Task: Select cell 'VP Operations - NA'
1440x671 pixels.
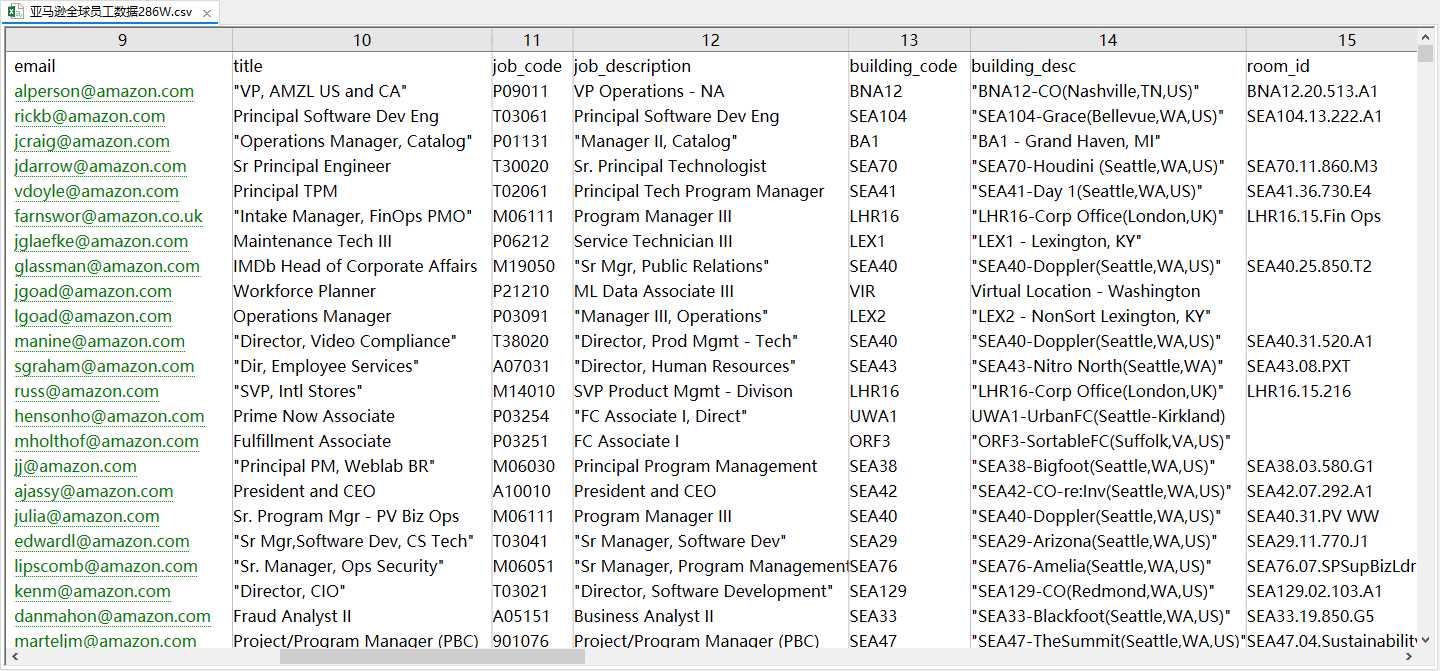Action: (x=710, y=91)
